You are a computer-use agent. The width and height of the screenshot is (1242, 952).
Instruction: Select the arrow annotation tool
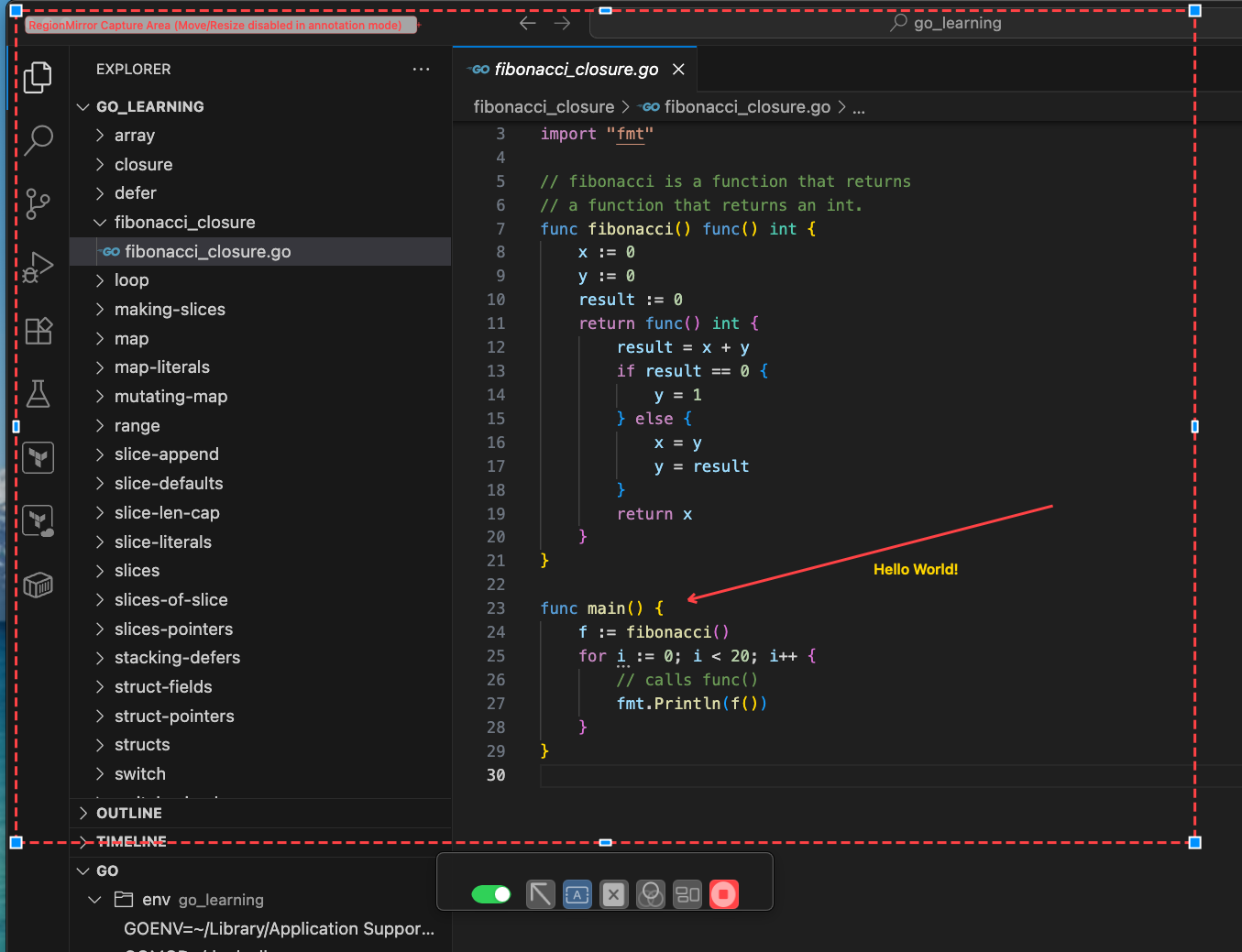pyautogui.click(x=541, y=894)
